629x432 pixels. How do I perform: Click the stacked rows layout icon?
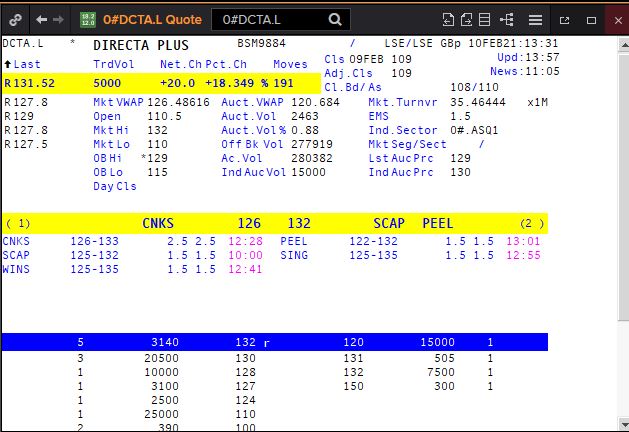485,19
